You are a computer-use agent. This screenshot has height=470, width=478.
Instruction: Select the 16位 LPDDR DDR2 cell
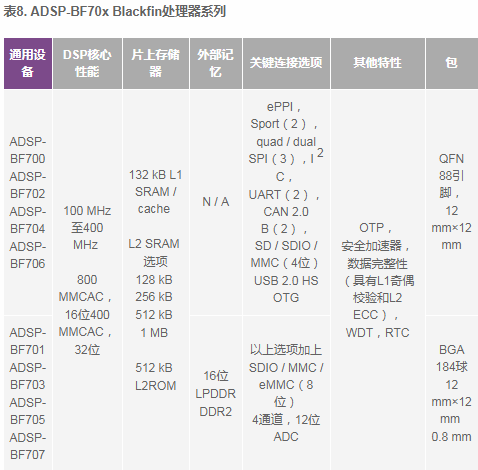216,394
